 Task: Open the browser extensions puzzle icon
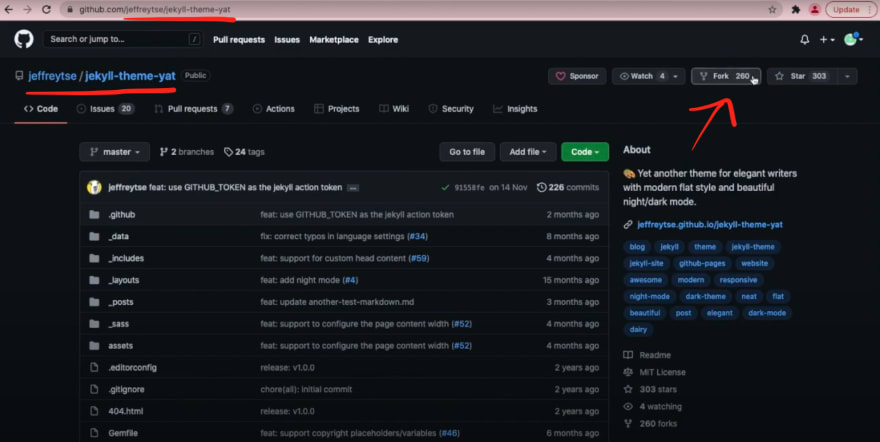tap(796, 10)
